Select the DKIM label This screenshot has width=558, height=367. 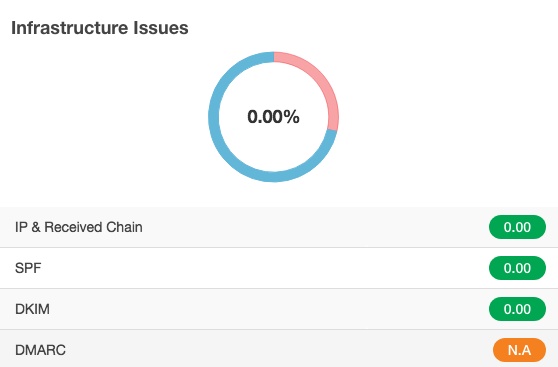(32, 309)
